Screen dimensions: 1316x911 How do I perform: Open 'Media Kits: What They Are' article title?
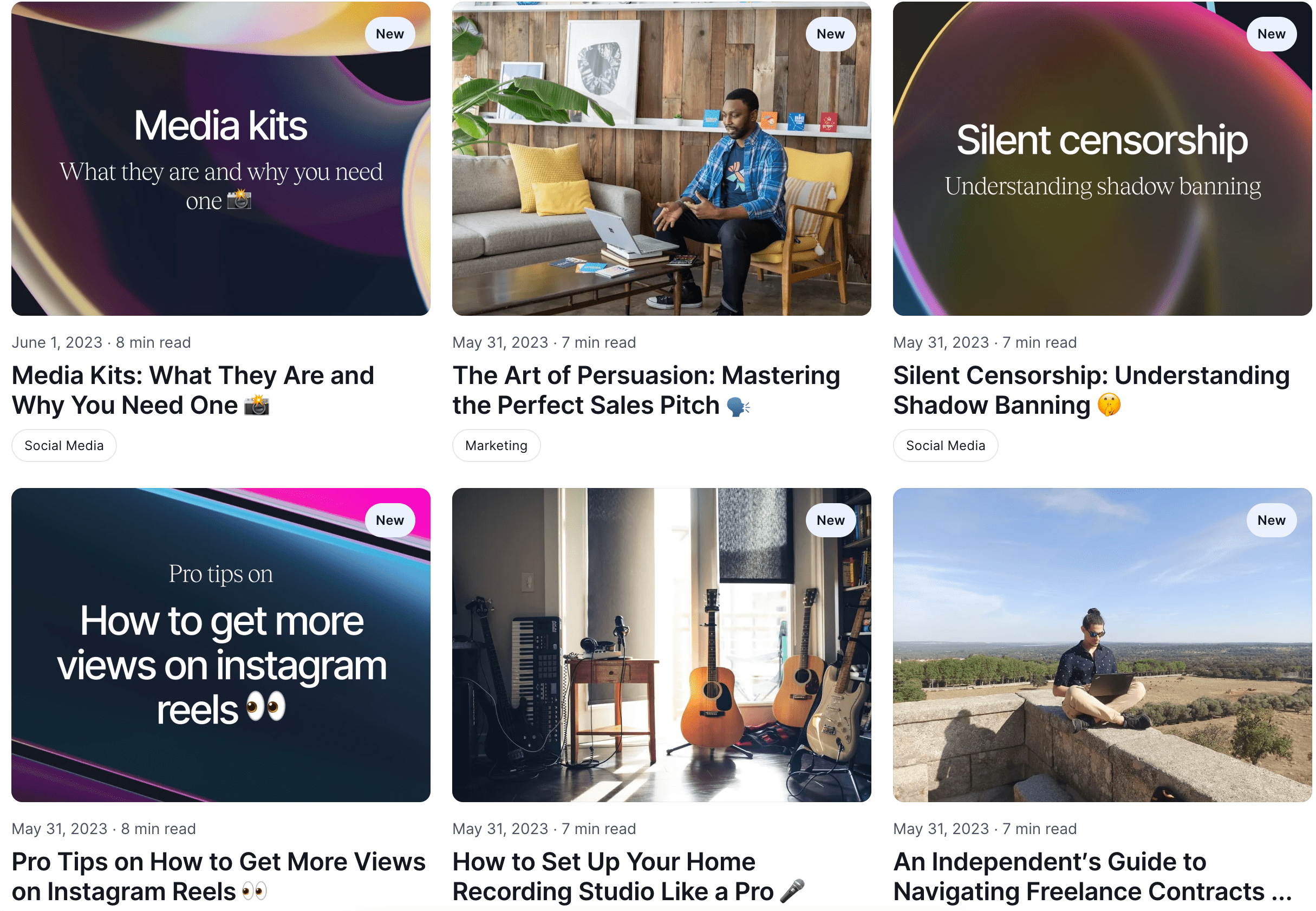point(193,391)
